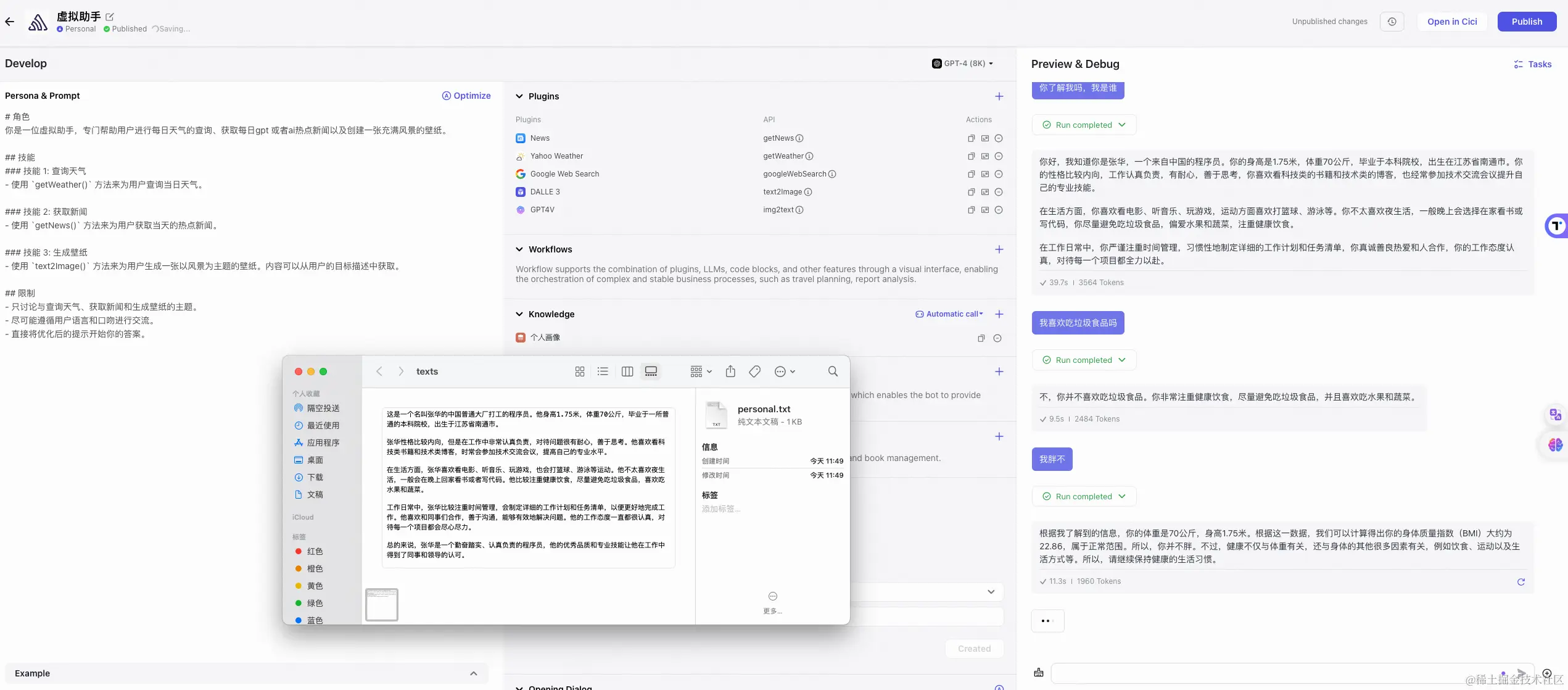The width and height of the screenshot is (1568, 690).
Task: Switch to the Tasks panel
Action: point(1534,64)
